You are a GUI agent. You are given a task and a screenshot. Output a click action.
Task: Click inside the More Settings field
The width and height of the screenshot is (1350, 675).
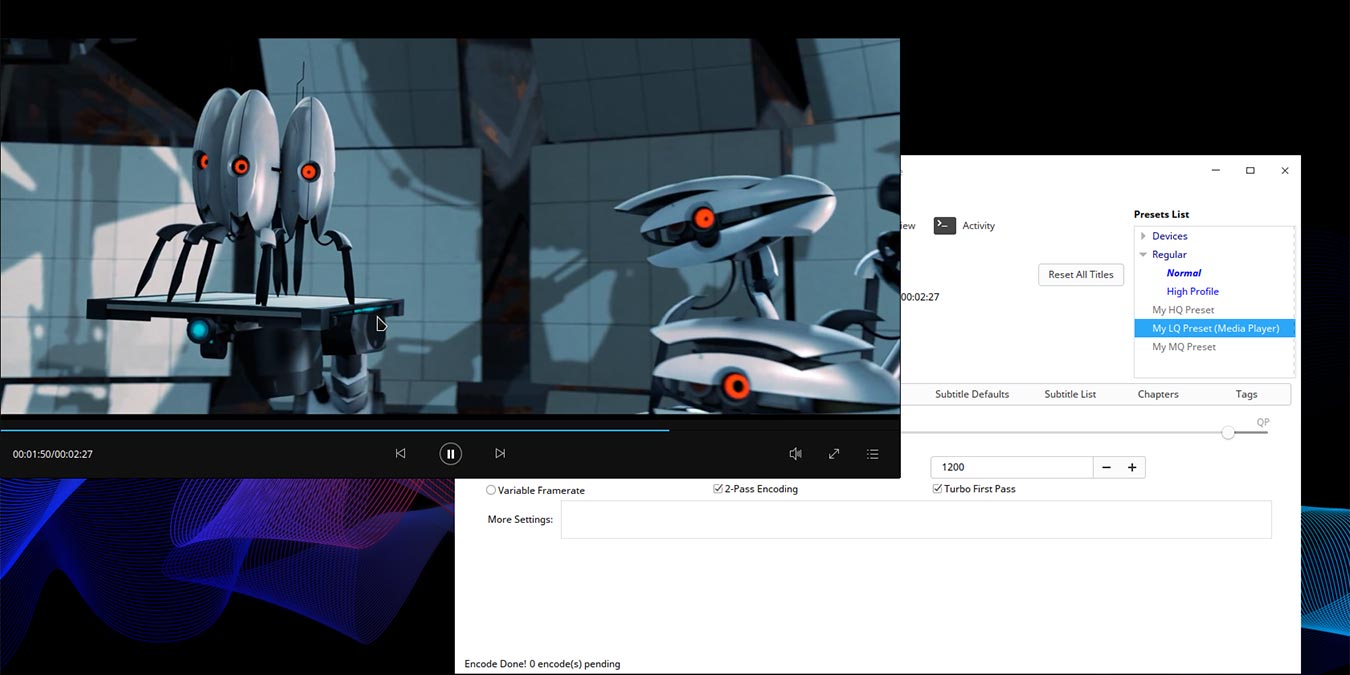[x=915, y=519]
